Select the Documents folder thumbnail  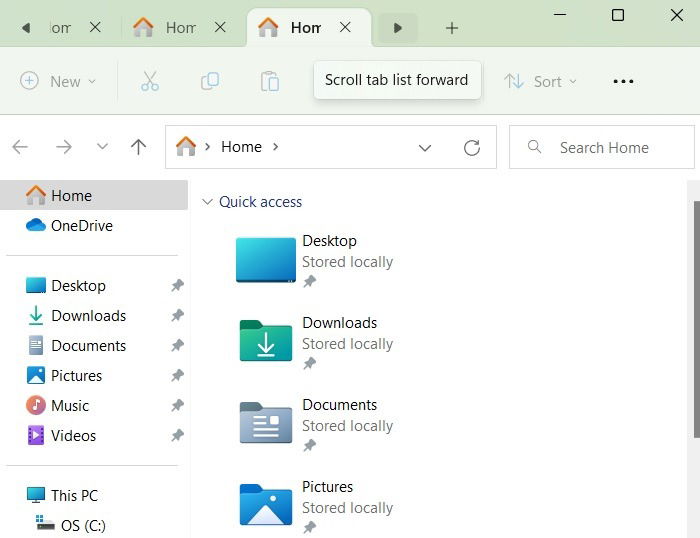tap(266, 422)
